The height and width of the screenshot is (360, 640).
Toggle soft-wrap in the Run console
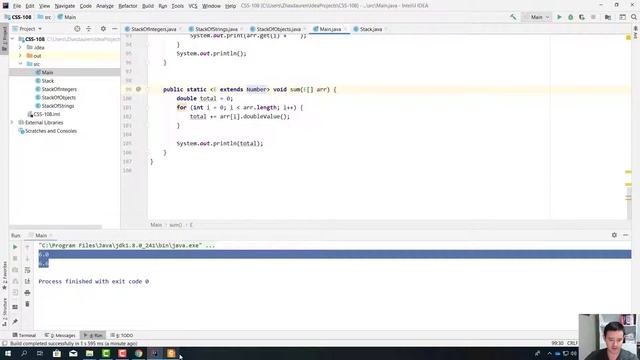[27, 270]
